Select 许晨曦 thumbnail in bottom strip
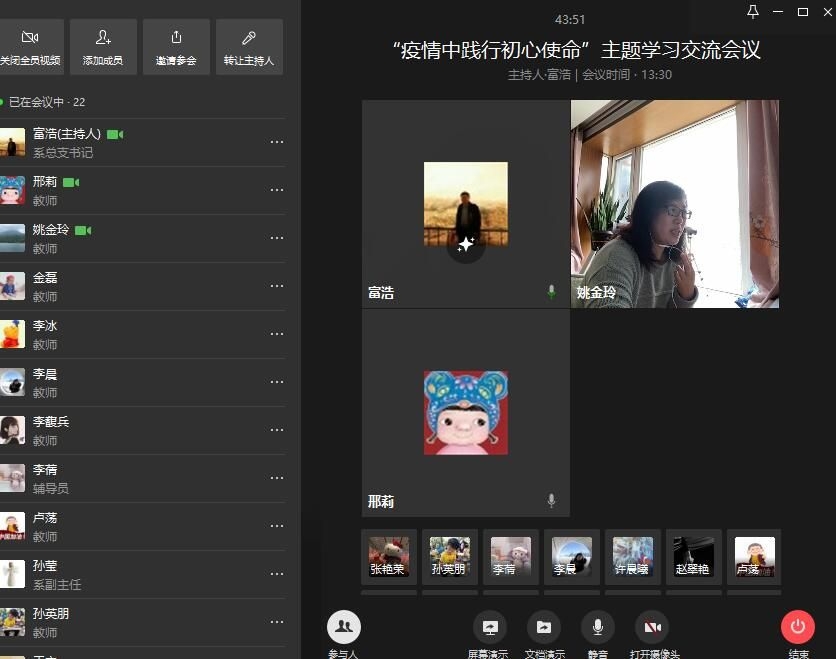Image resolution: width=836 pixels, height=659 pixels. tap(633, 557)
